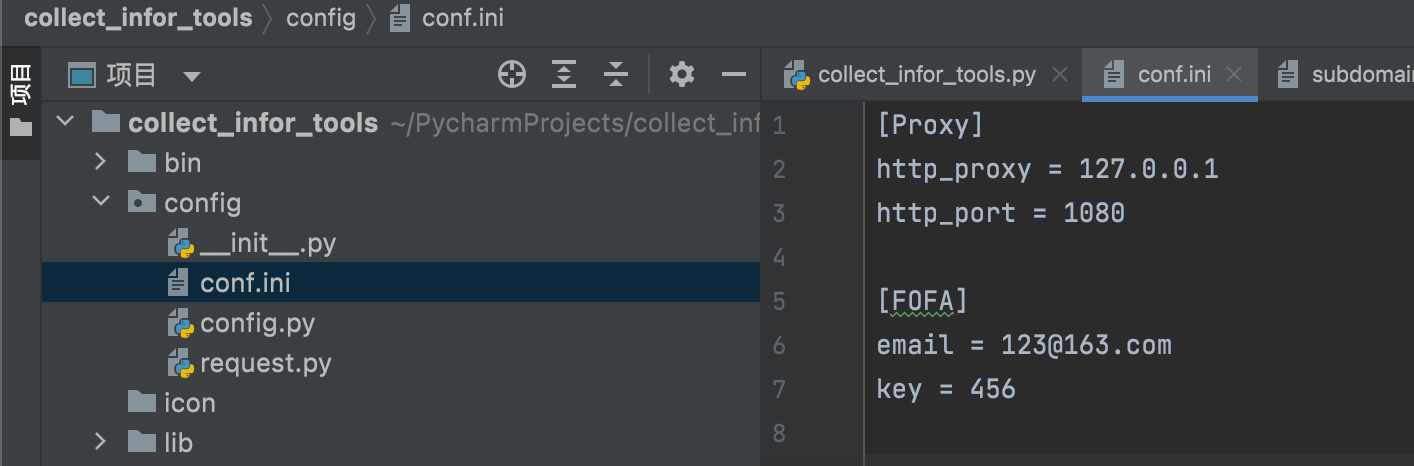Image resolution: width=1414 pixels, height=466 pixels.
Task: Click the Collapse All icon in Project panel
Action: click(616, 74)
